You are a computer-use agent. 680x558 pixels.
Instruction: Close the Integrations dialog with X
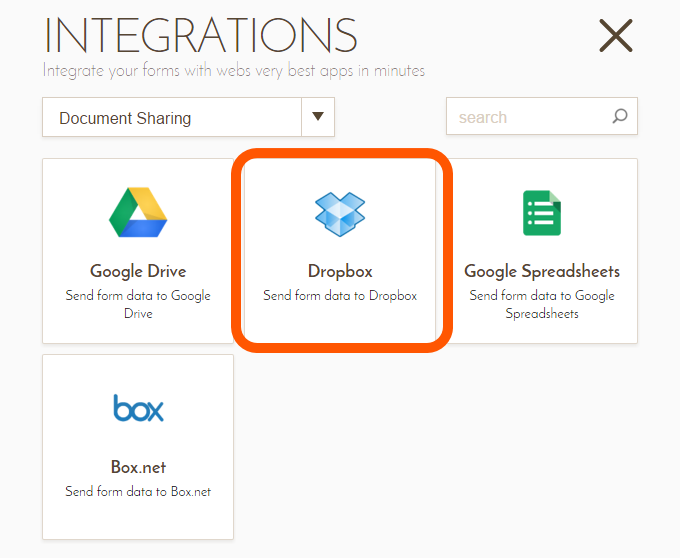(x=616, y=36)
